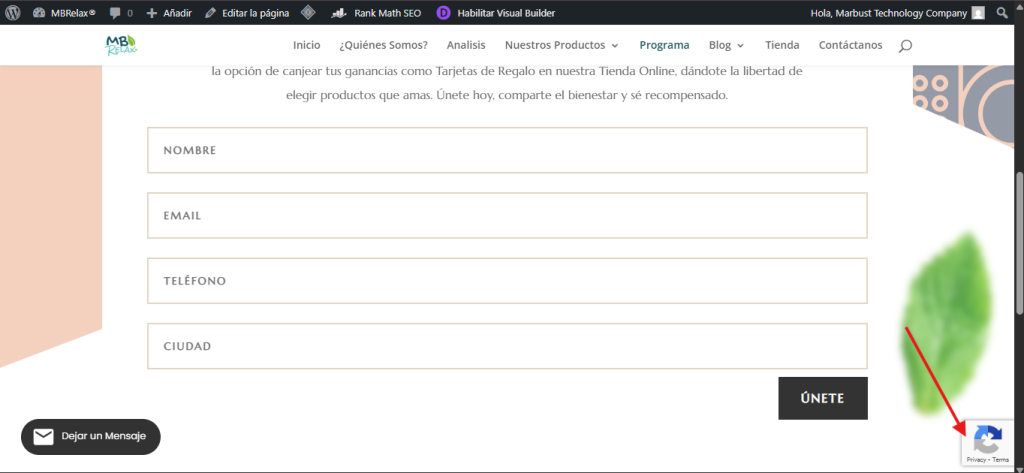Click the Divi Habilitar Visual Builder icon
This screenshot has height=473, width=1024.
pyautogui.click(x=444, y=13)
